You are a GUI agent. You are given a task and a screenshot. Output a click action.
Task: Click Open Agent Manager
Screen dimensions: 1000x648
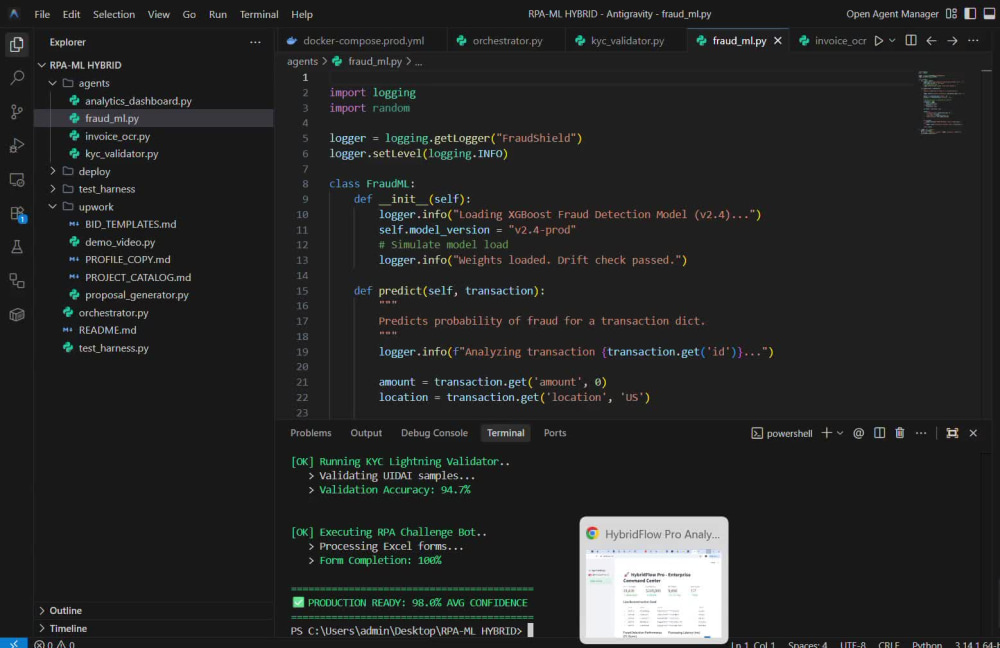click(x=892, y=14)
